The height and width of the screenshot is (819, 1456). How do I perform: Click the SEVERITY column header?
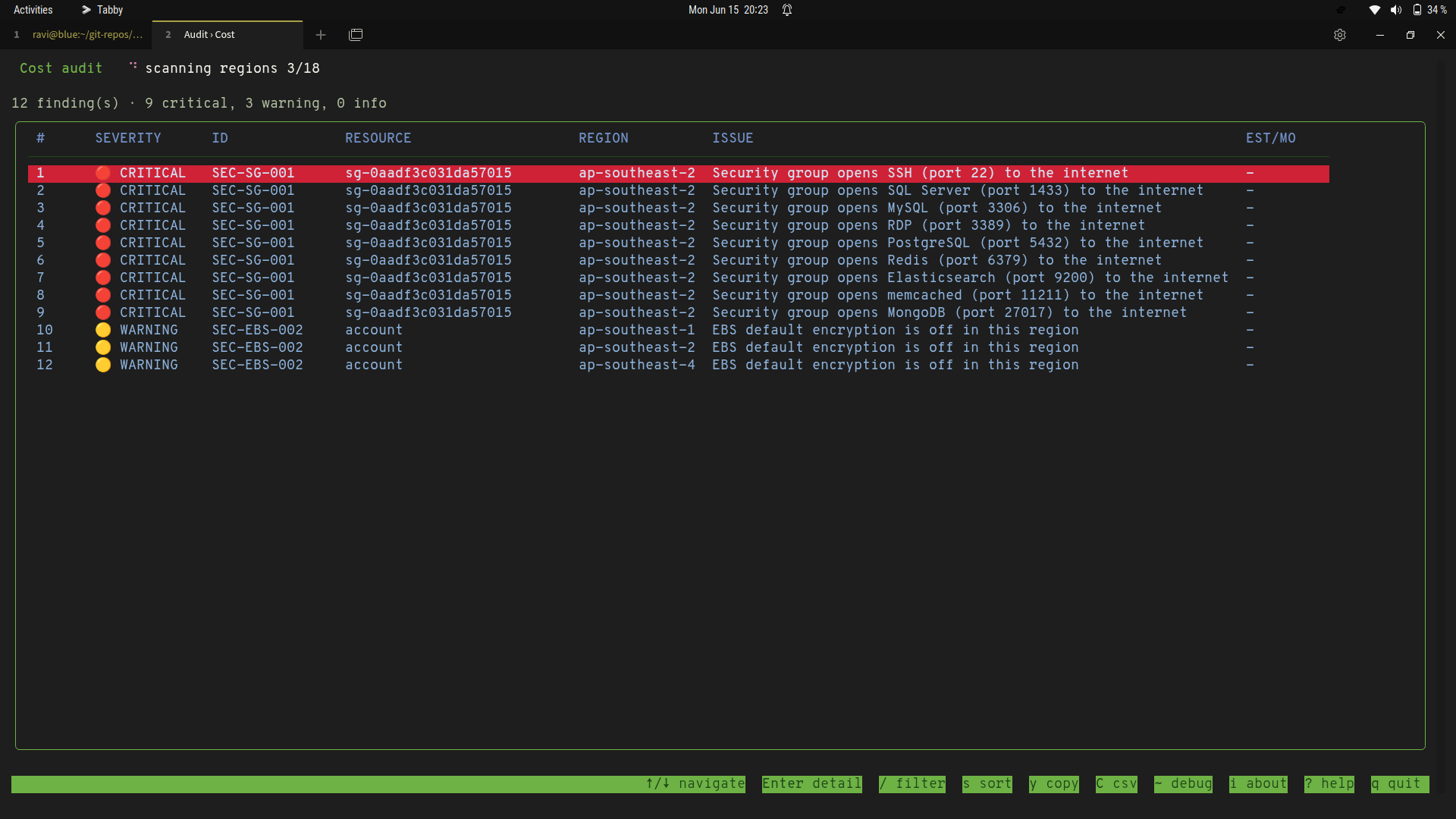(128, 138)
